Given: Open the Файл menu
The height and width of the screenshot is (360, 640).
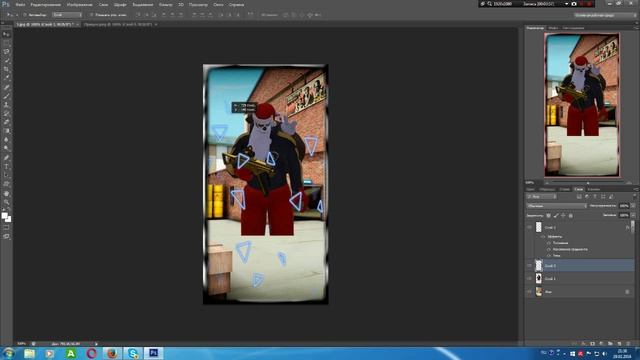Looking at the screenshot, I should pos(20,4).
